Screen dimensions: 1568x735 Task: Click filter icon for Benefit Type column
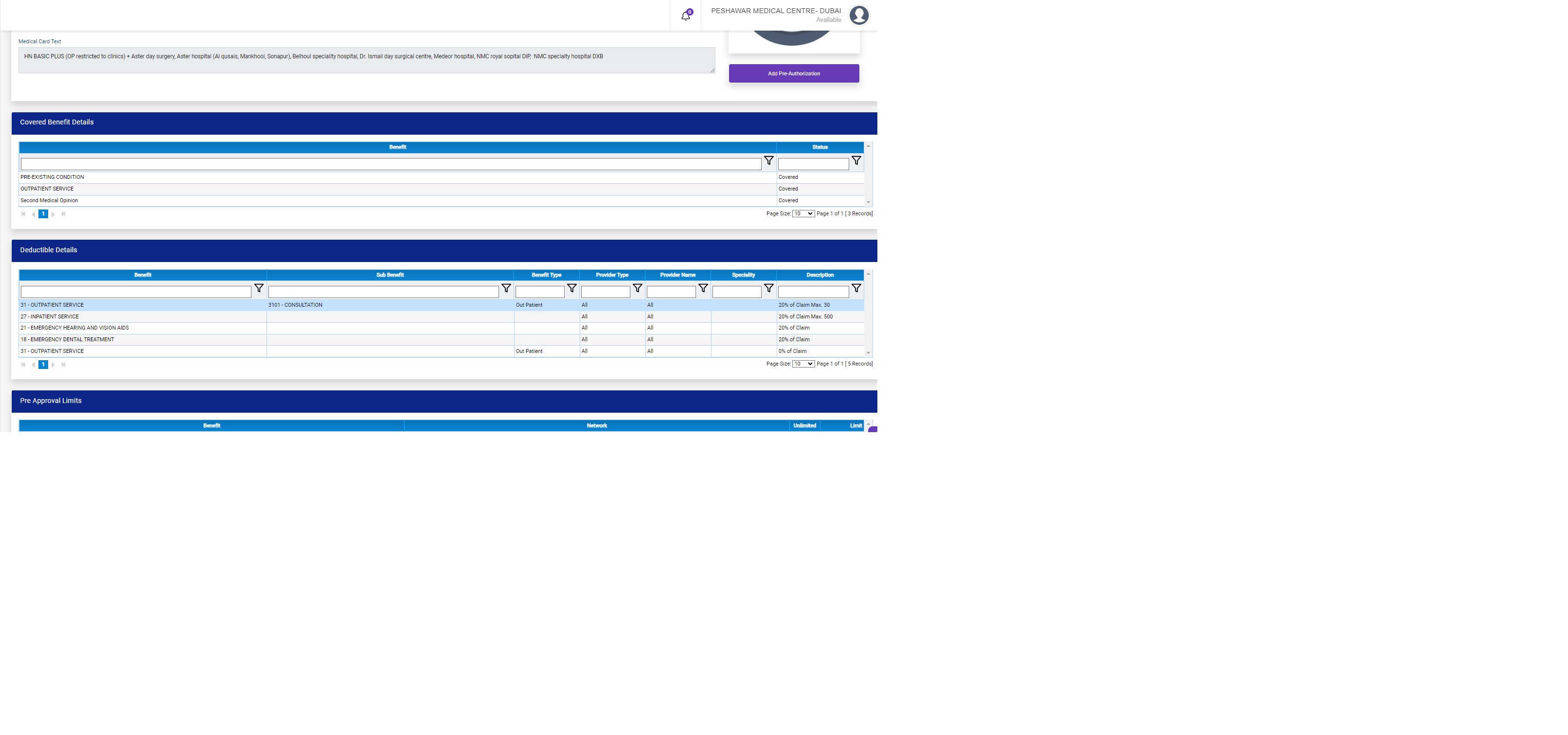point(571,288)
